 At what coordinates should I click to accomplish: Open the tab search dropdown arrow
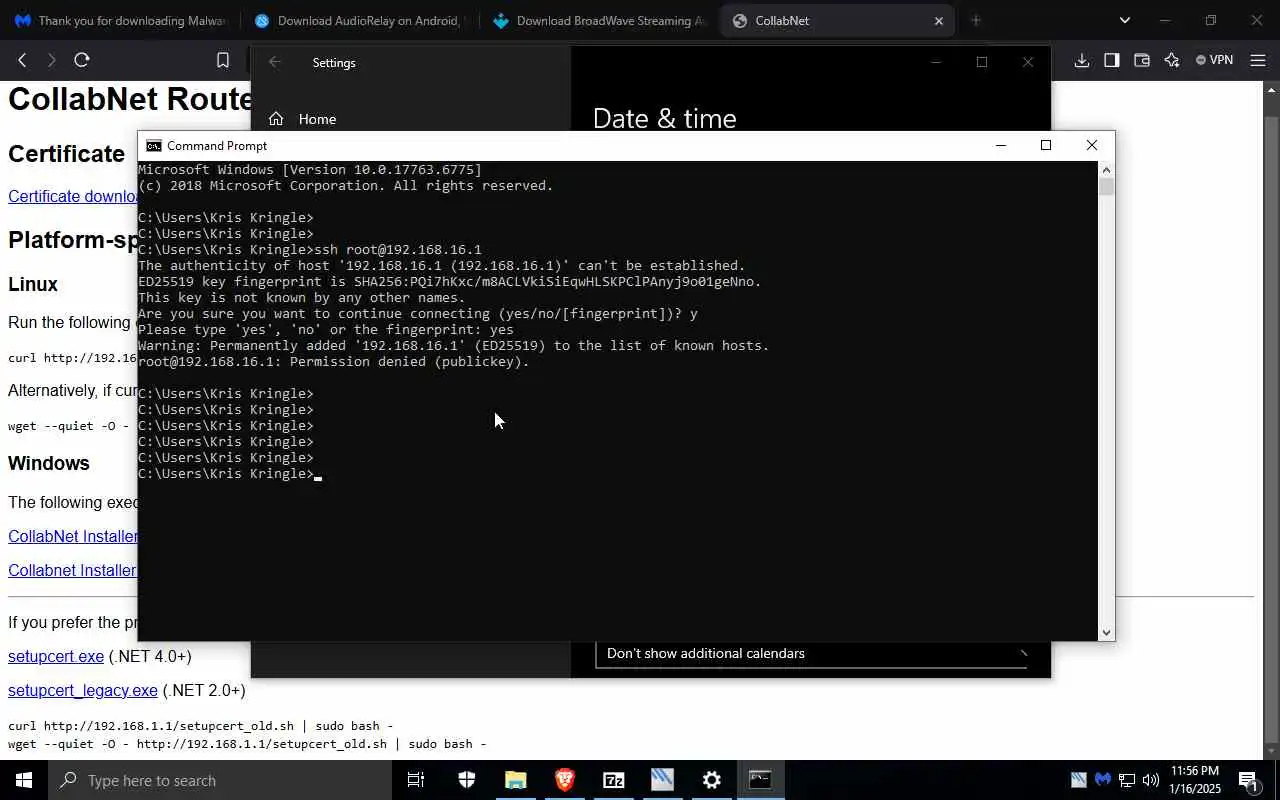(1125, 20)
